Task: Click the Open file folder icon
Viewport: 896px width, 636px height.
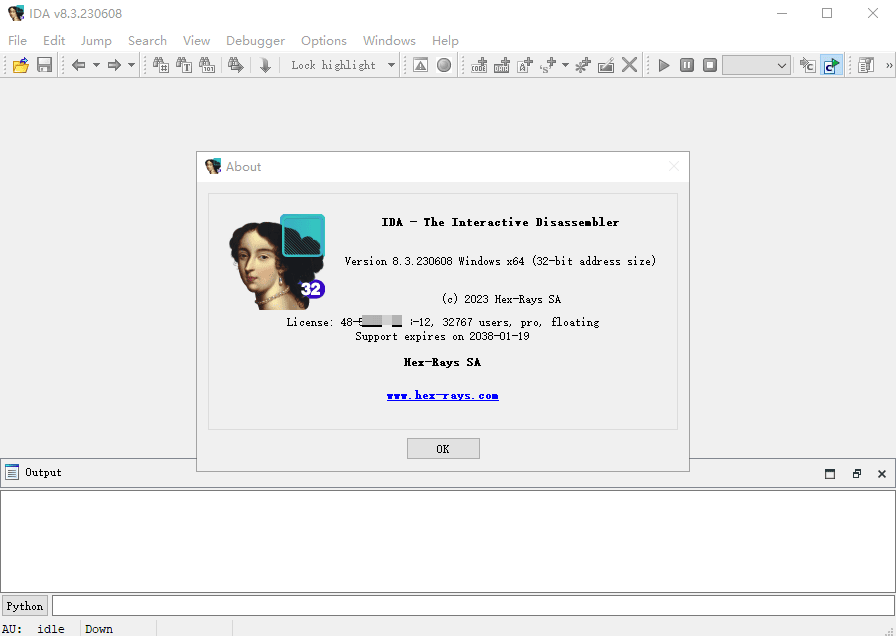Action: (x=21, y=65)
